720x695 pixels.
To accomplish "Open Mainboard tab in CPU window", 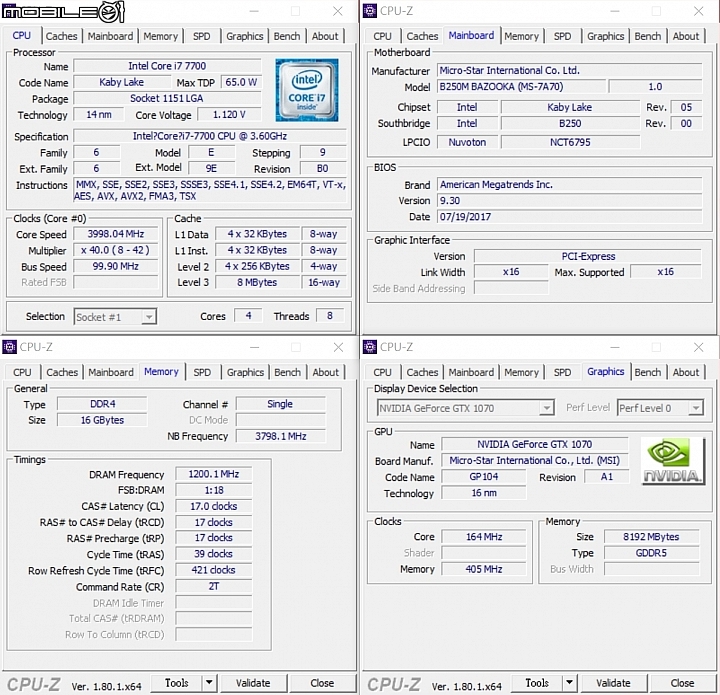I will (x=111, y=36).
